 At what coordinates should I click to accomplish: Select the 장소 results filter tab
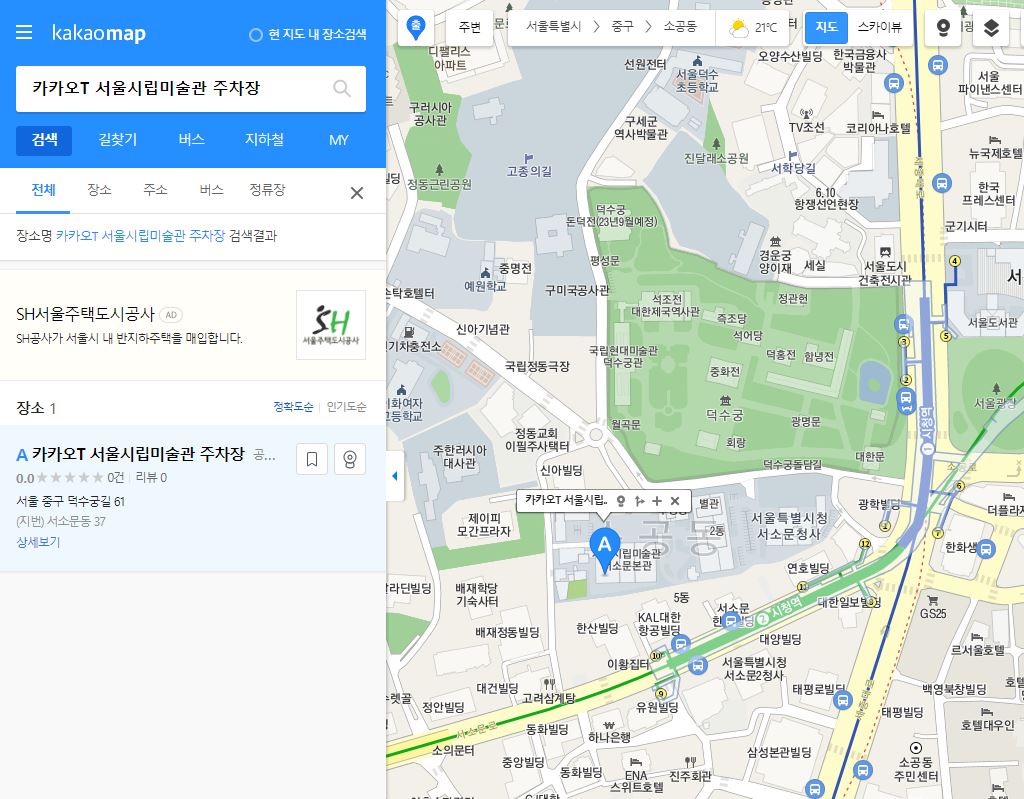(99, 190)
